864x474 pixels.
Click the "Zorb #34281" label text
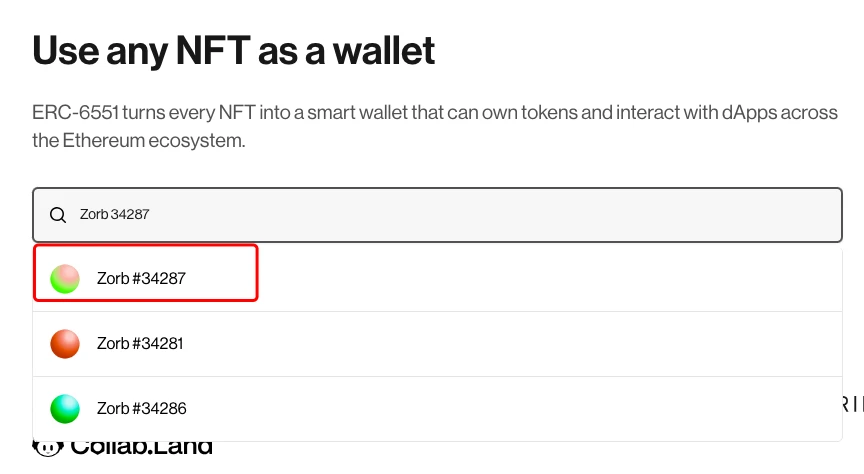140,344
